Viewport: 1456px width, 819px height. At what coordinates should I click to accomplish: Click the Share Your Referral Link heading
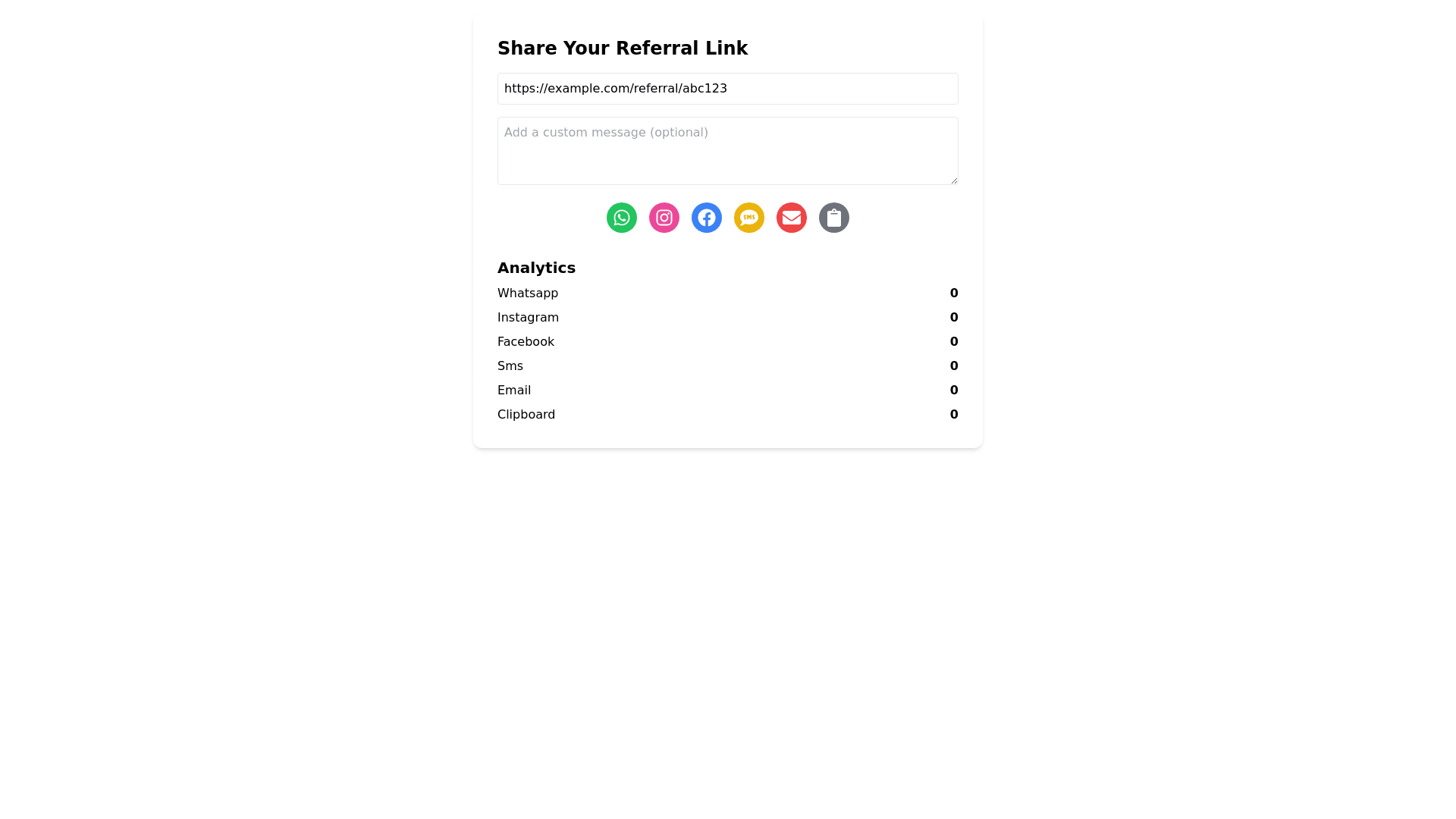coord(623,49)
